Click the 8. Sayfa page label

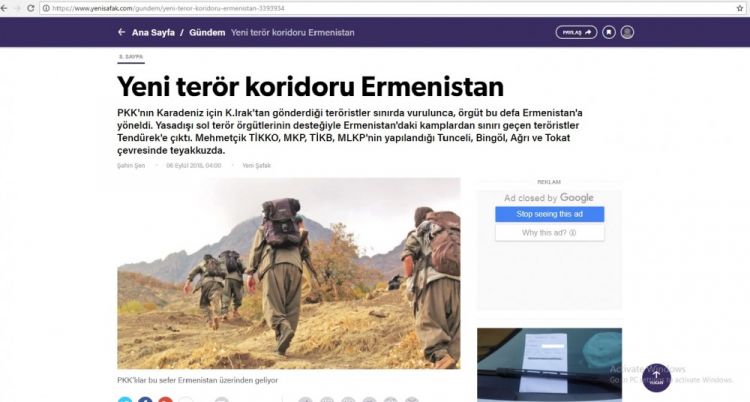[x=132, y=58]
